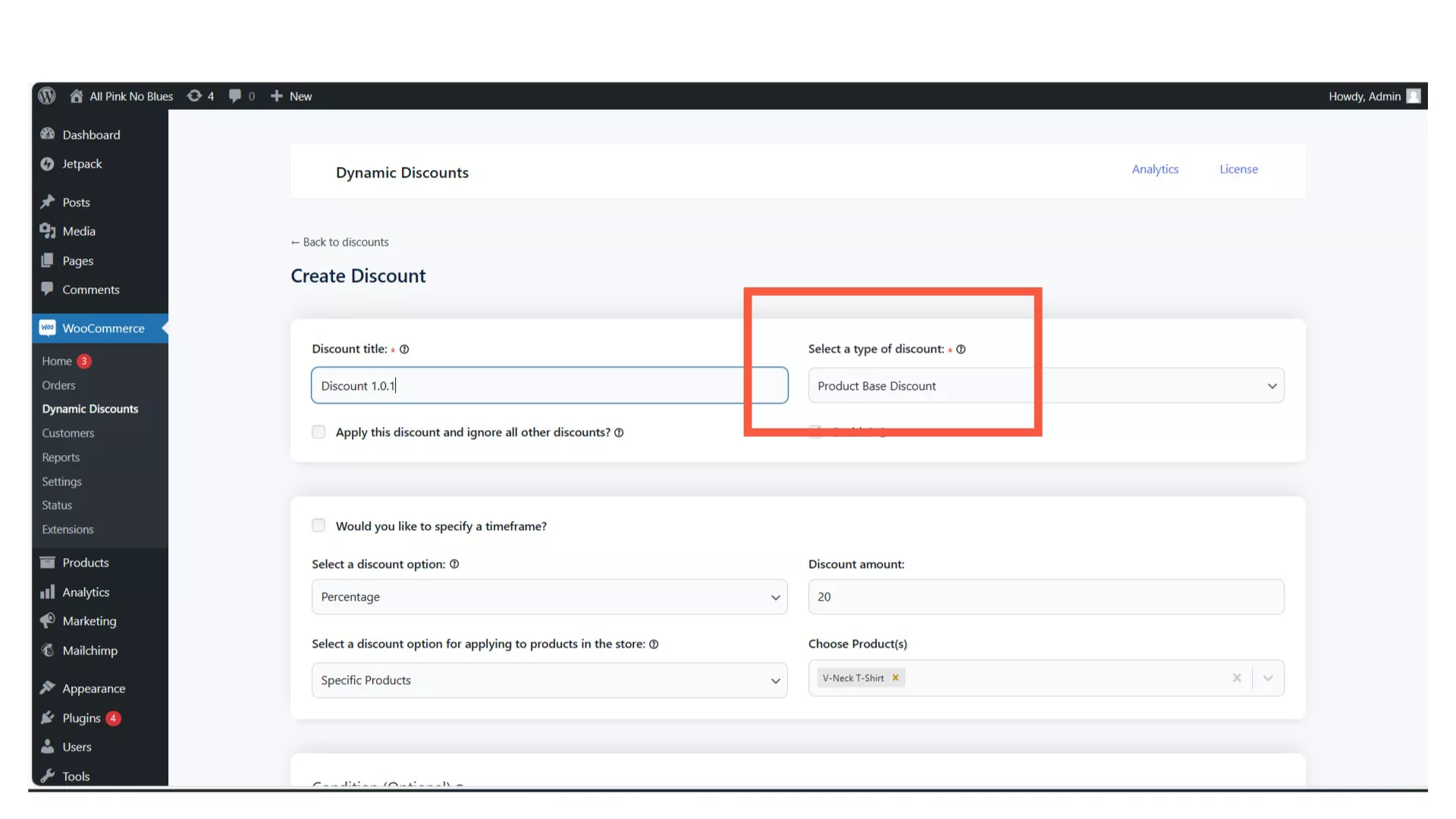Expand Select discount option for products dropdown

tap(549, 680)
